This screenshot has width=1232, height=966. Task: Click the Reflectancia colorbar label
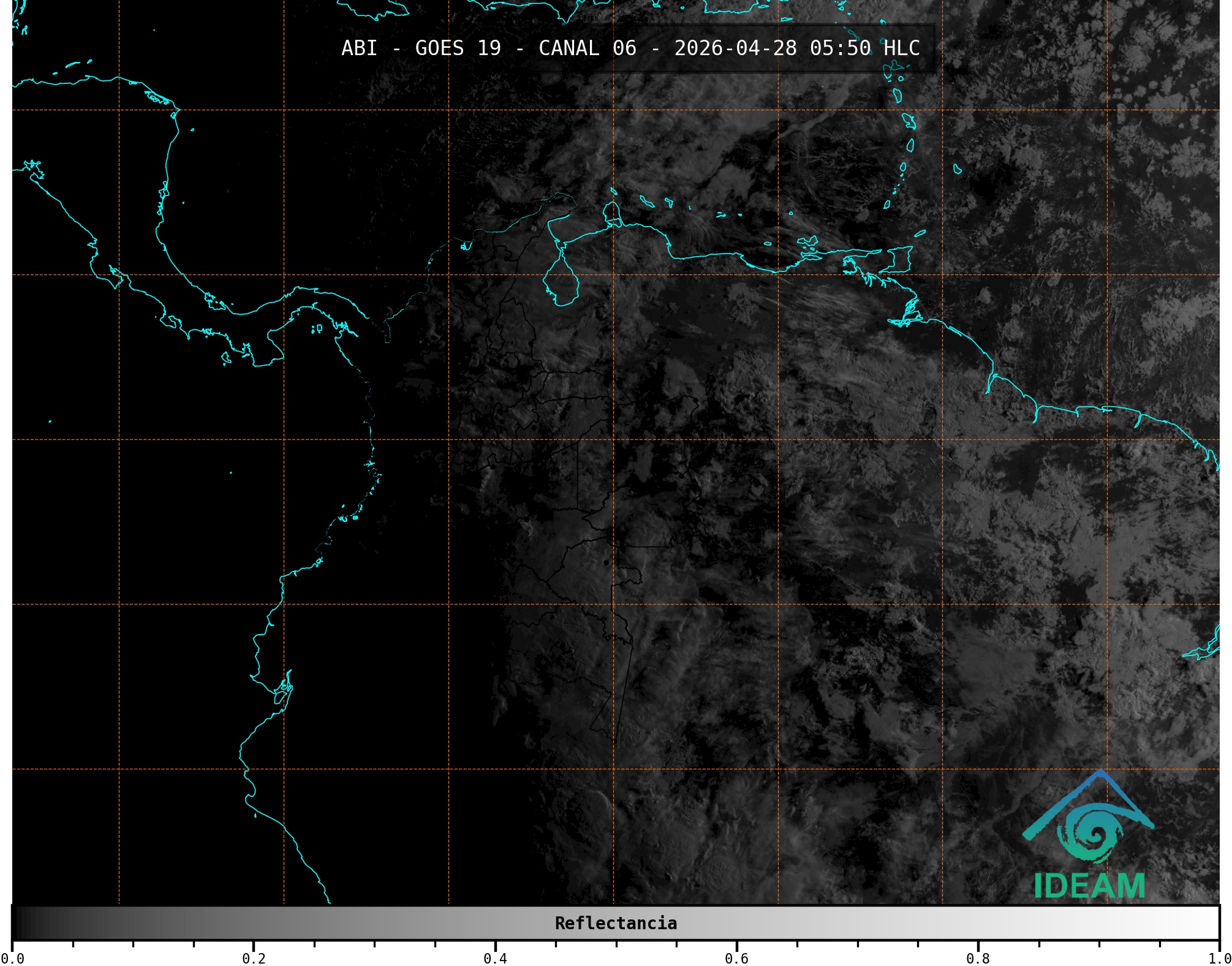click(616, 923)
